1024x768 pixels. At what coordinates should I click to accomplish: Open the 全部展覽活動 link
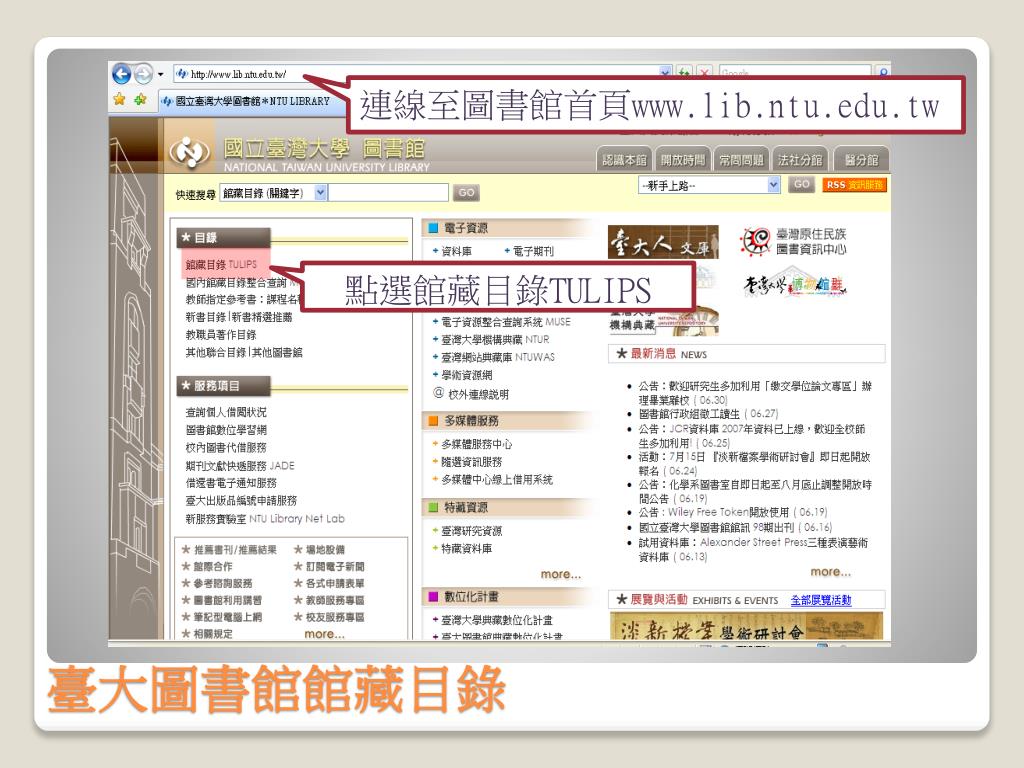821,600
